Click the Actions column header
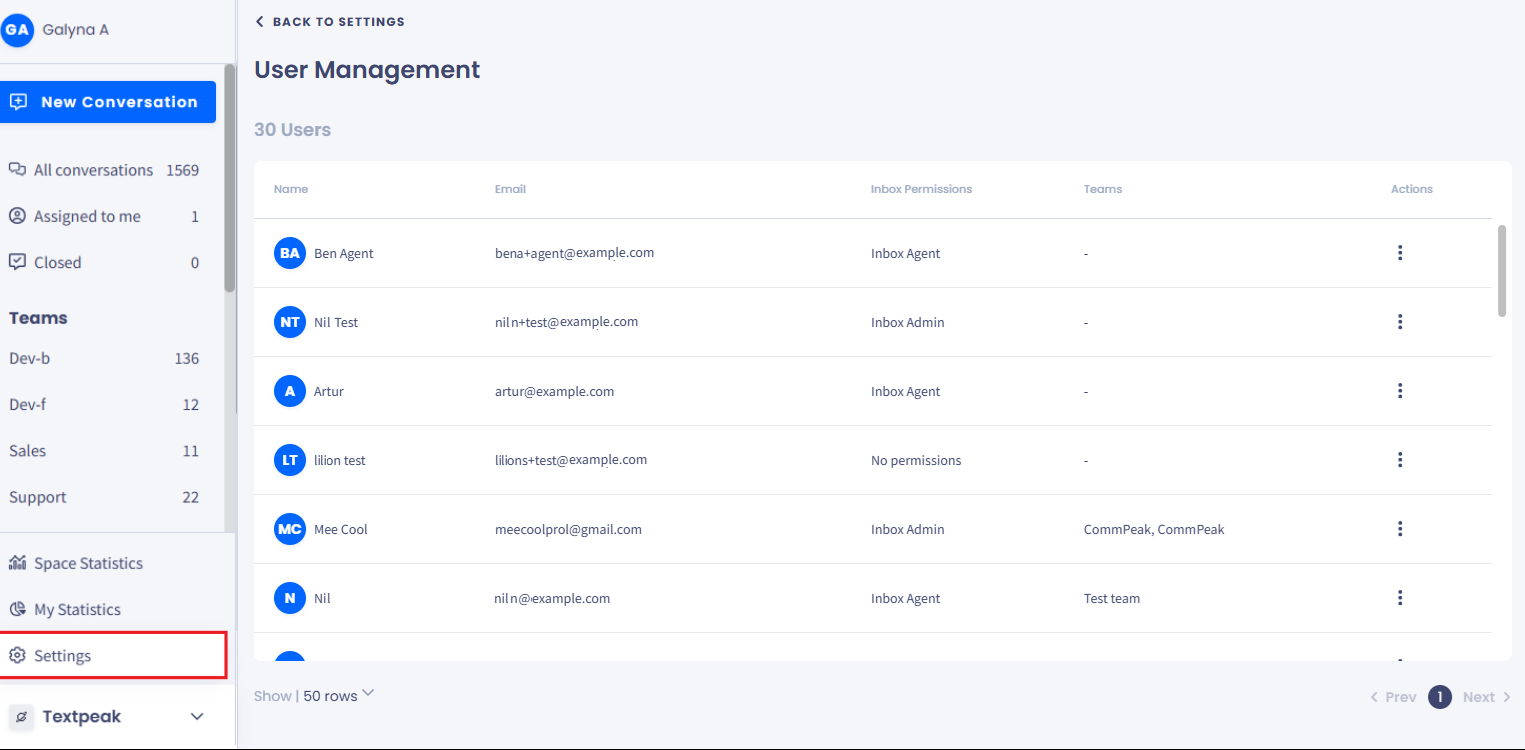 1412,189
